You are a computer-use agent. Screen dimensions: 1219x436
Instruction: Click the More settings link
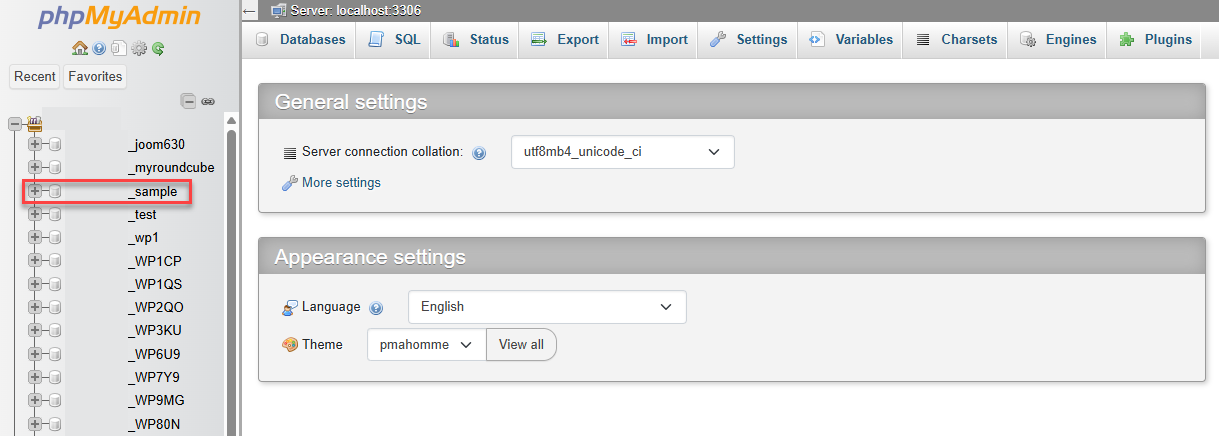(340, 183)
